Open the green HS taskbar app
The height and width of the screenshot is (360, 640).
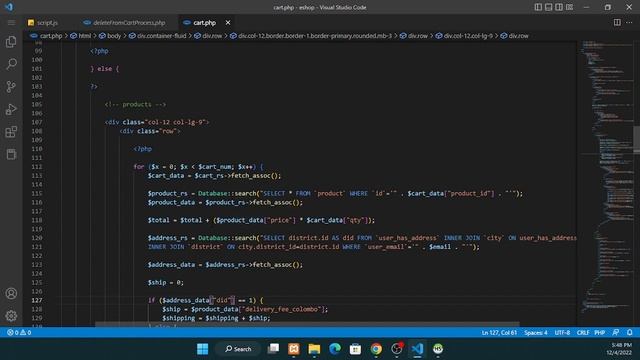[438, 349]
